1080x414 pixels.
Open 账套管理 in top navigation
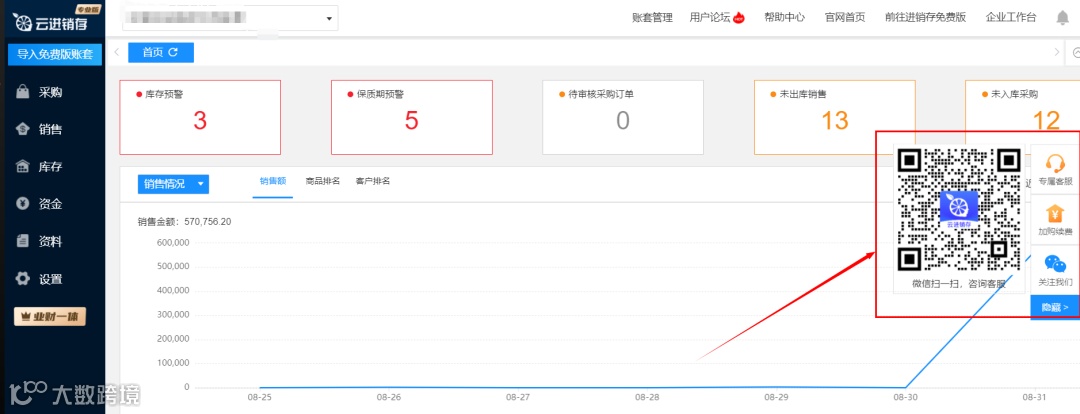click(x=652, y=18)
